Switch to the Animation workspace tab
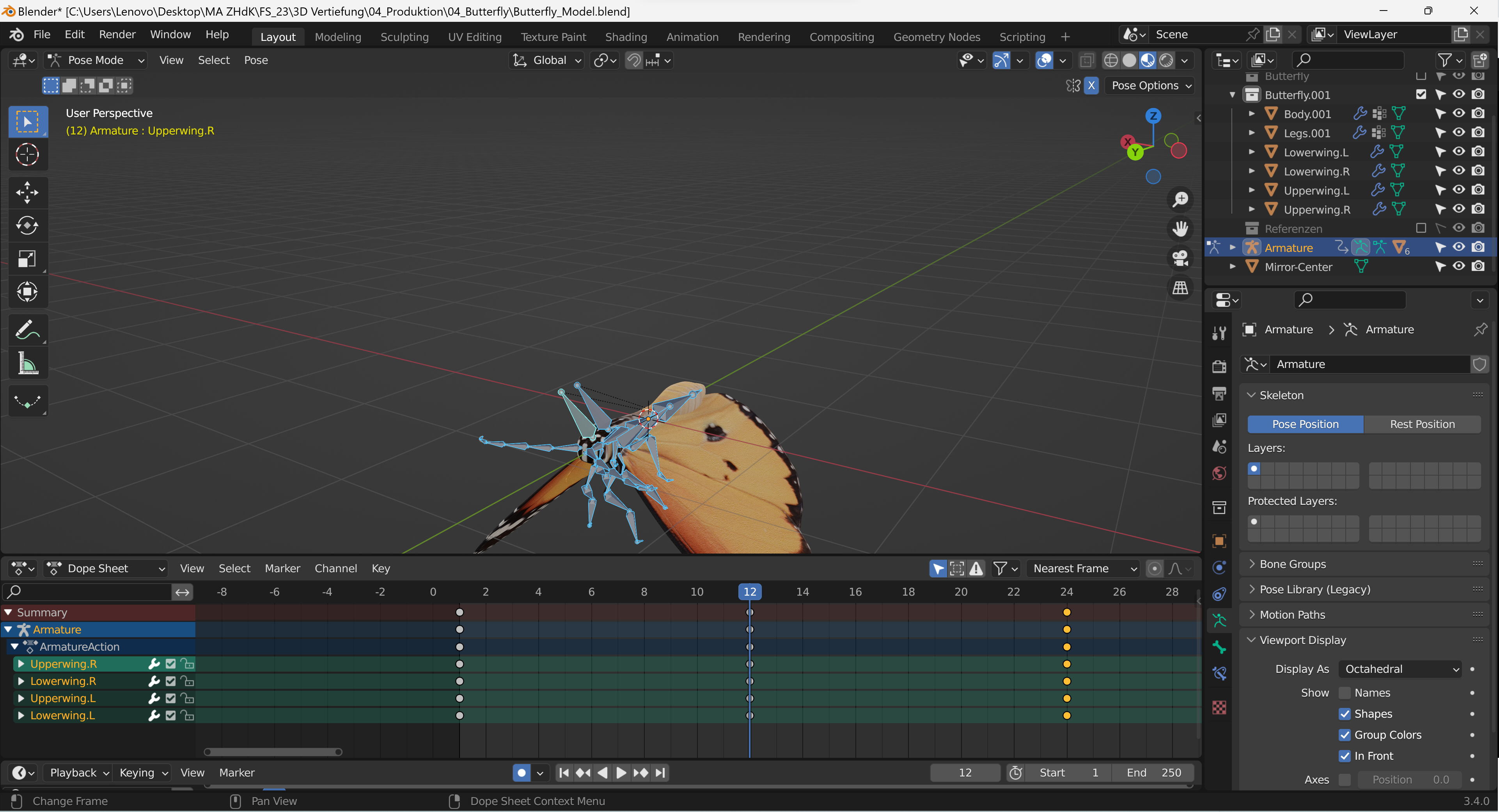The height and width of the screenshot is (812, 1499). pyautogui.click(x=692, y=37)
